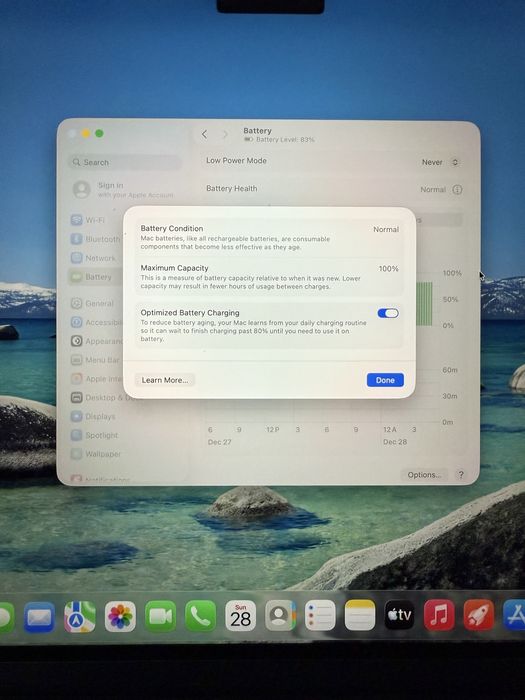Select Wallpaper in the sidebar
The width and height of the screenshot is (525, 700).
tap(96, 454)
